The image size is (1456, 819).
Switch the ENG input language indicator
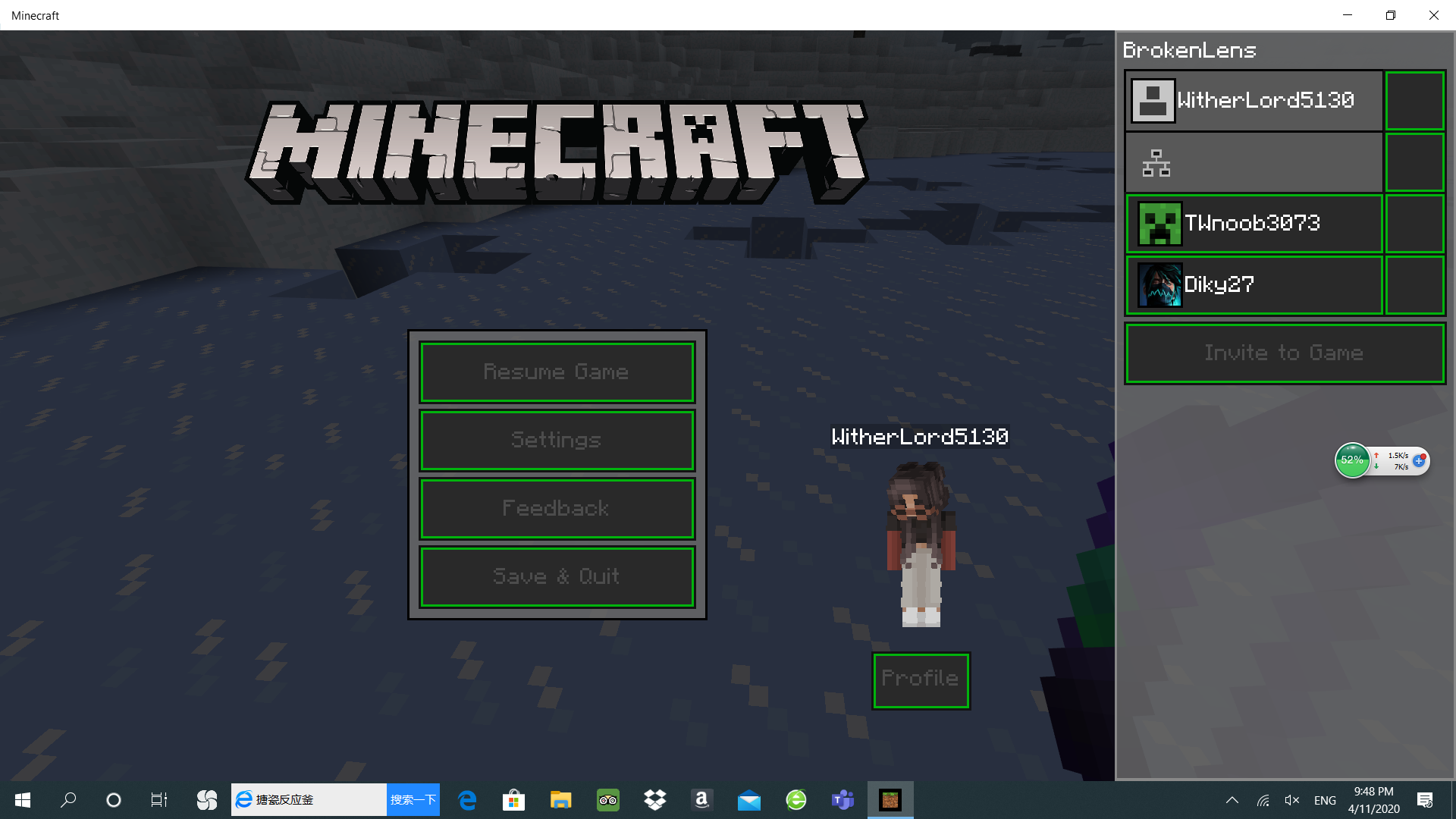click(1326, 800)
